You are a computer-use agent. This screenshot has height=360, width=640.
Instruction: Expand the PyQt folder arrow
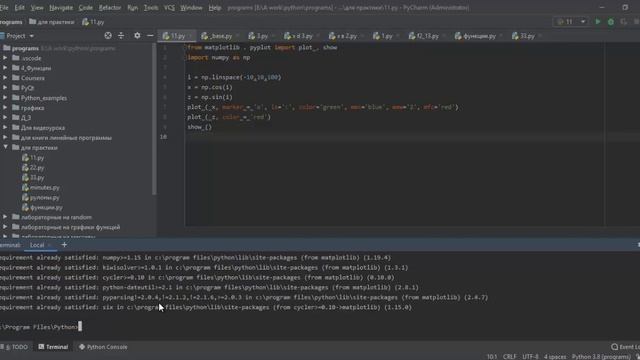[x=5, y=88]
